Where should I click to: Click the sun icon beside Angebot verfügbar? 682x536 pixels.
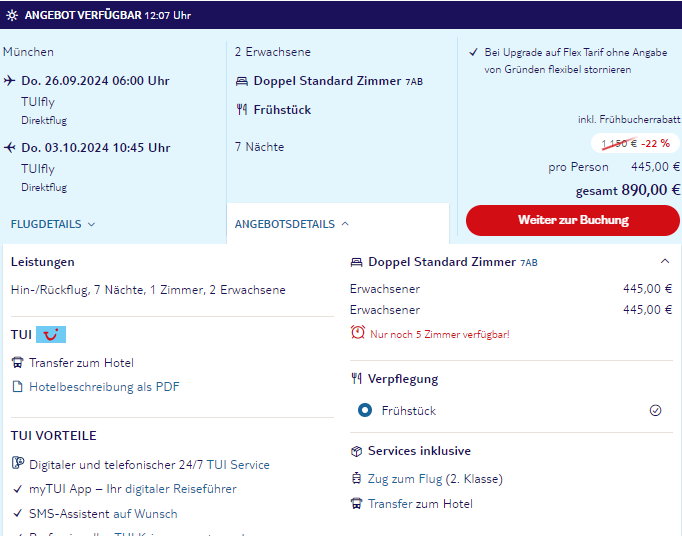(12, 15)
